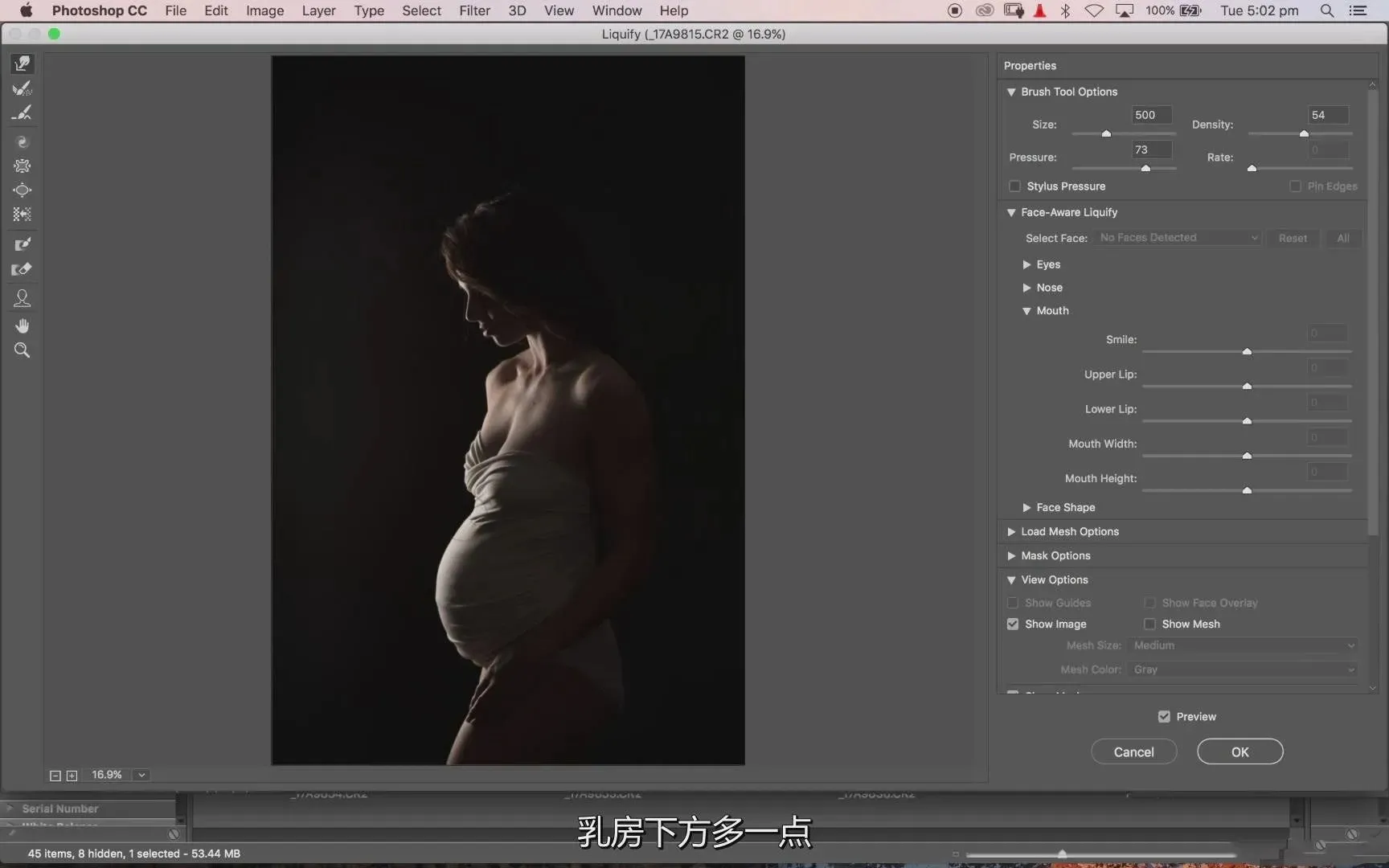The image size is (1389, 868).
Task: Open the Layer menu
Action: [318, 10]
